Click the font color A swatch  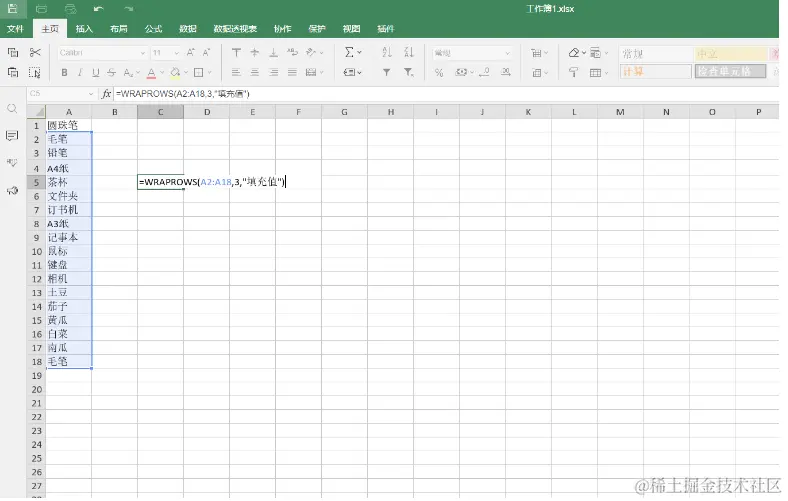151,73
